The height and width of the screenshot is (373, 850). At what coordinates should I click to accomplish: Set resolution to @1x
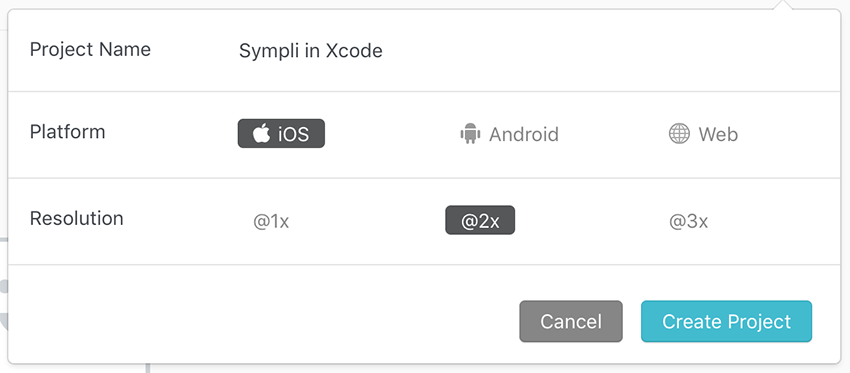click(271, 221)
